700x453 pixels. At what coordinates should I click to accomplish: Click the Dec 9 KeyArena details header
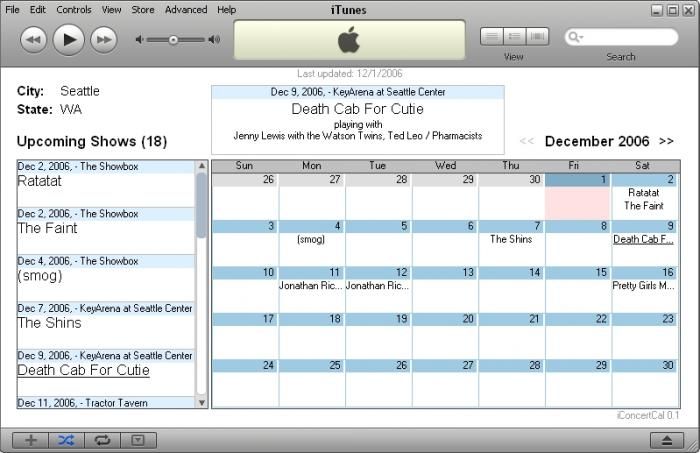(x=358, y=92)
